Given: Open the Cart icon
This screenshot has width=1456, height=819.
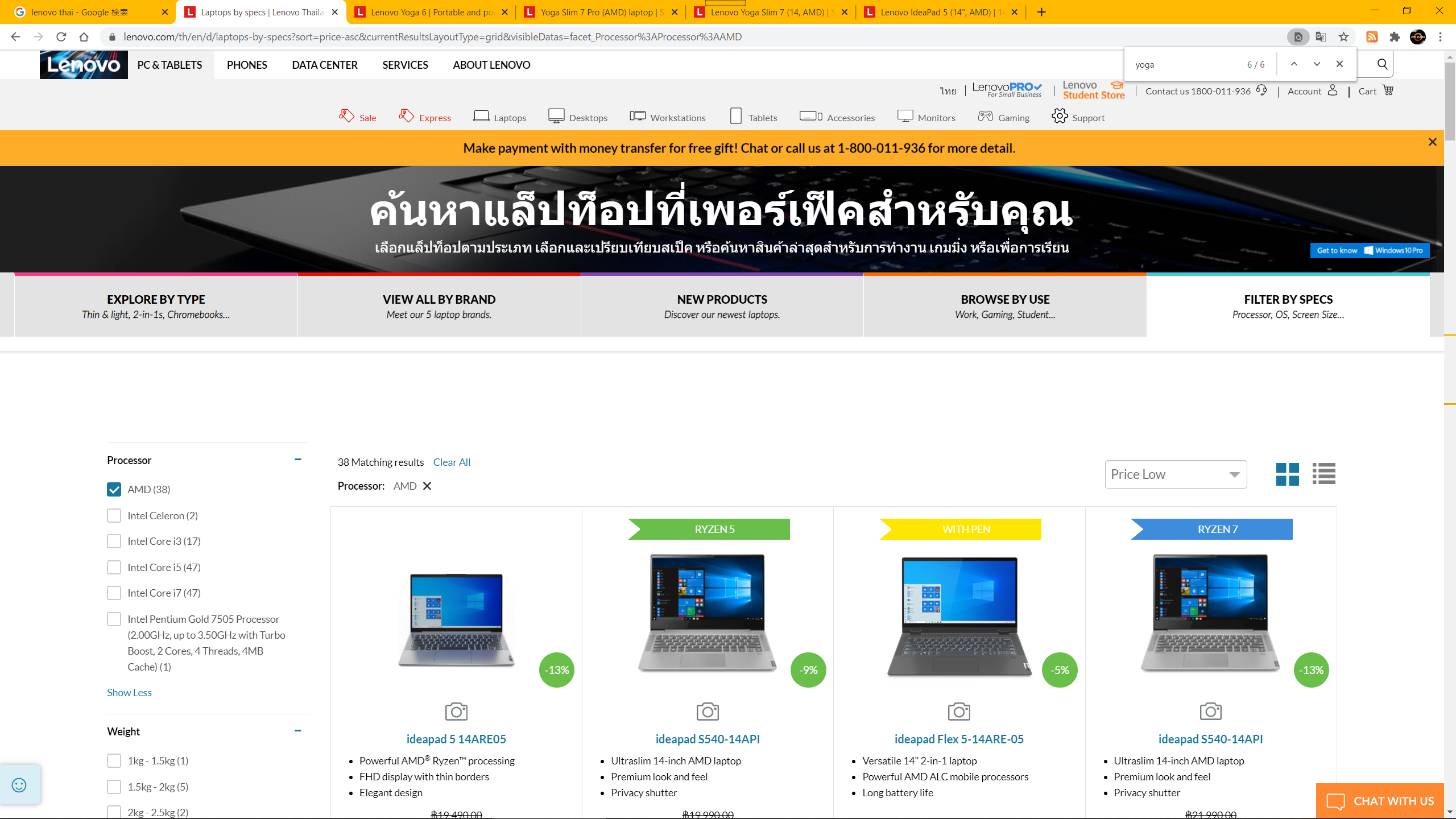Looking at the screenshot, I should pyautogui.click(x=1388, y=90).
